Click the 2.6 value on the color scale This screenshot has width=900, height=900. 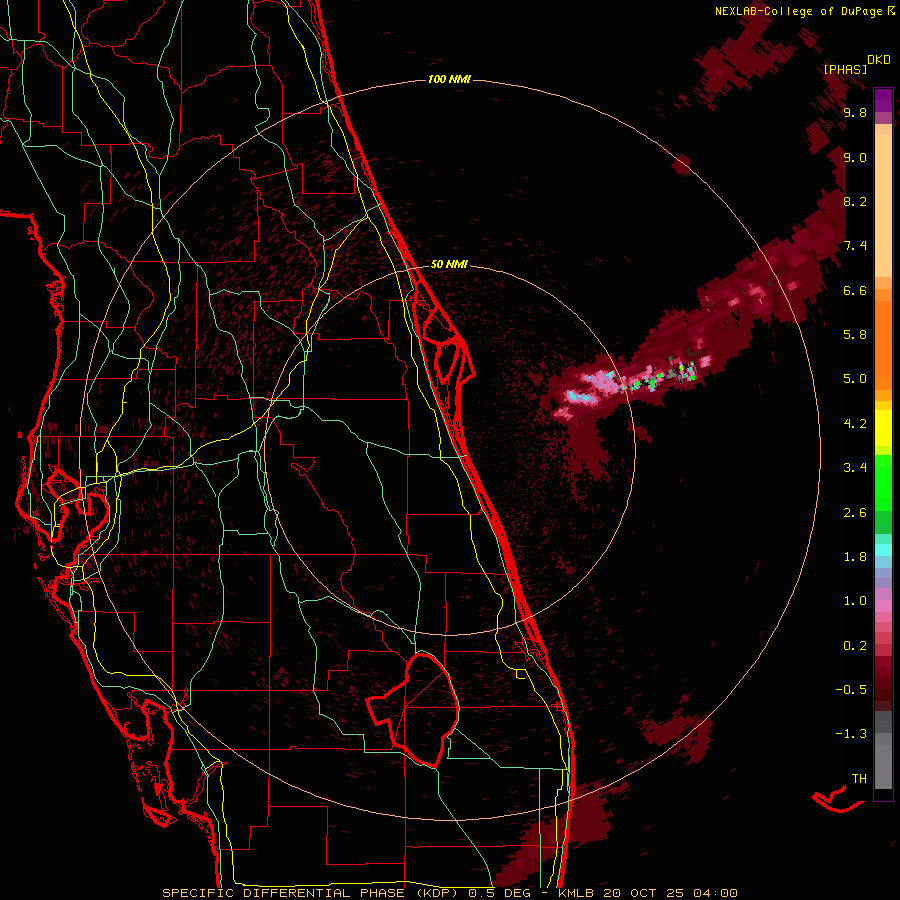pos(855,513)
